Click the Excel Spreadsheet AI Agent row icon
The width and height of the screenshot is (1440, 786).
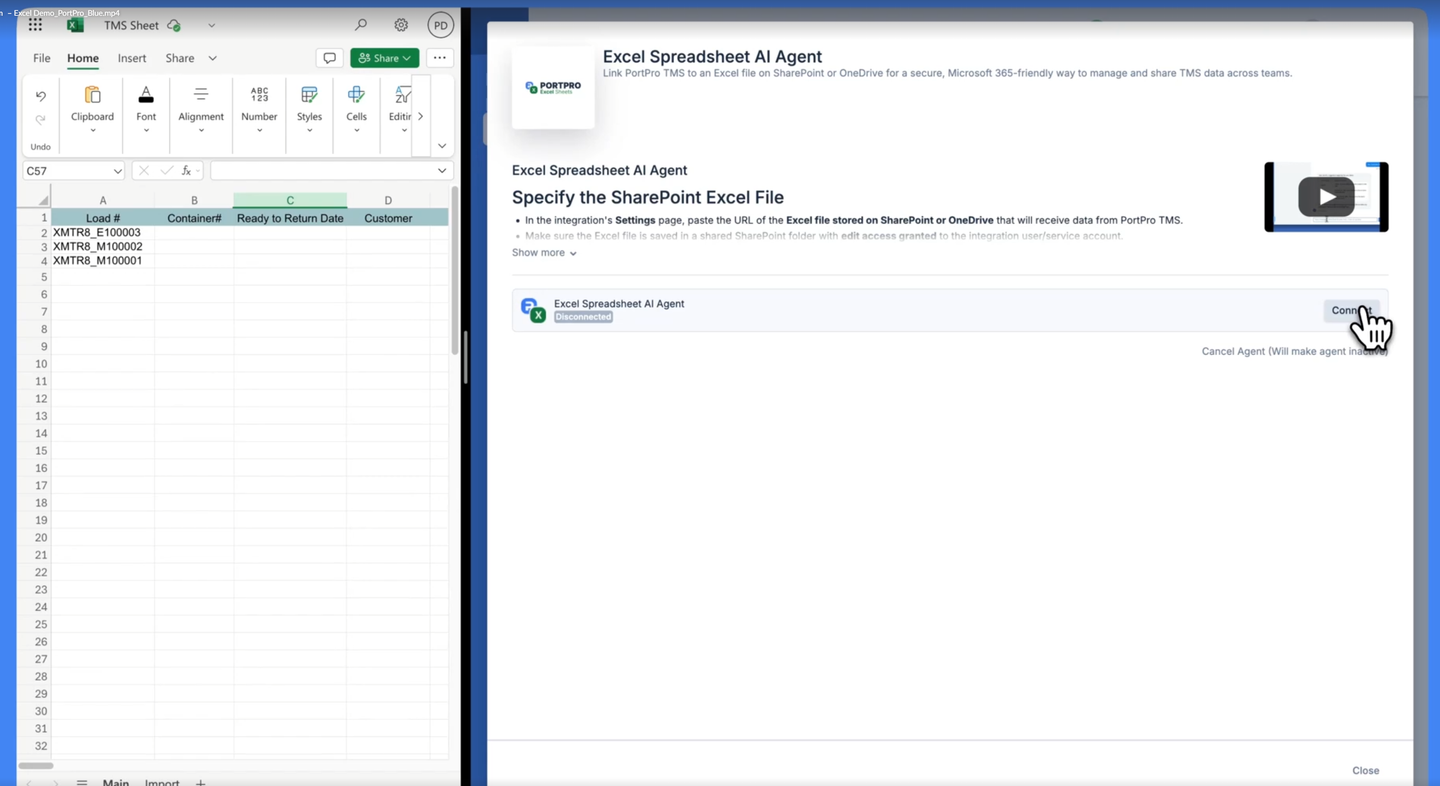click(533, 310)
